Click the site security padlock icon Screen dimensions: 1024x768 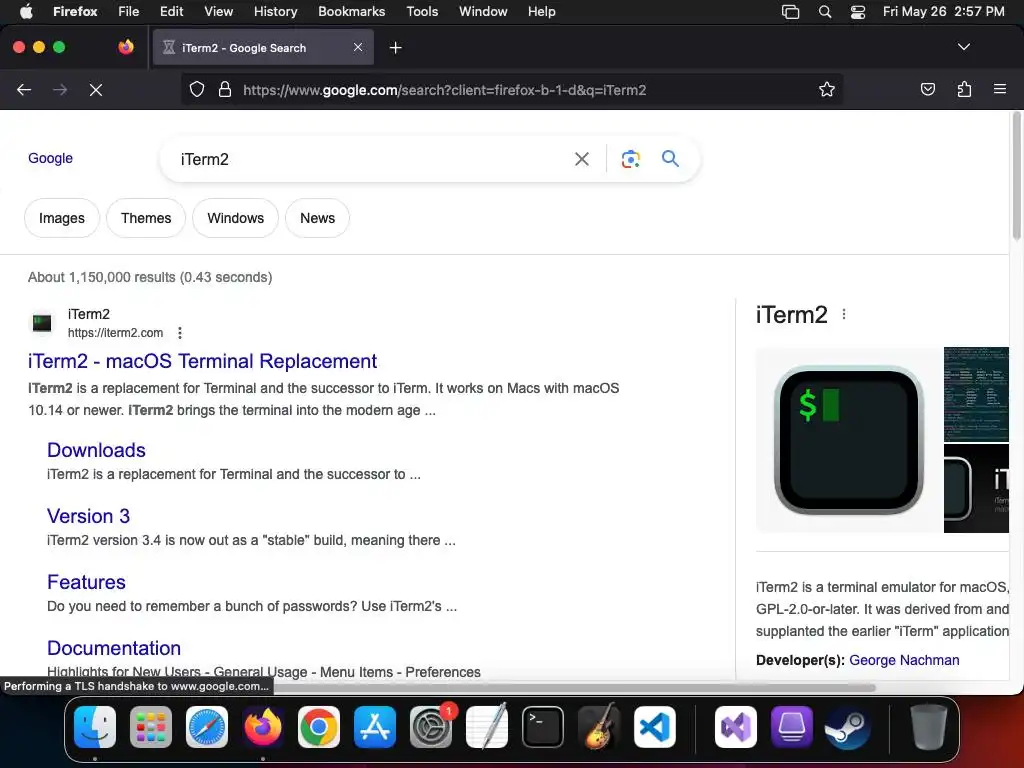pyautogui.click(x=225, y=89)
